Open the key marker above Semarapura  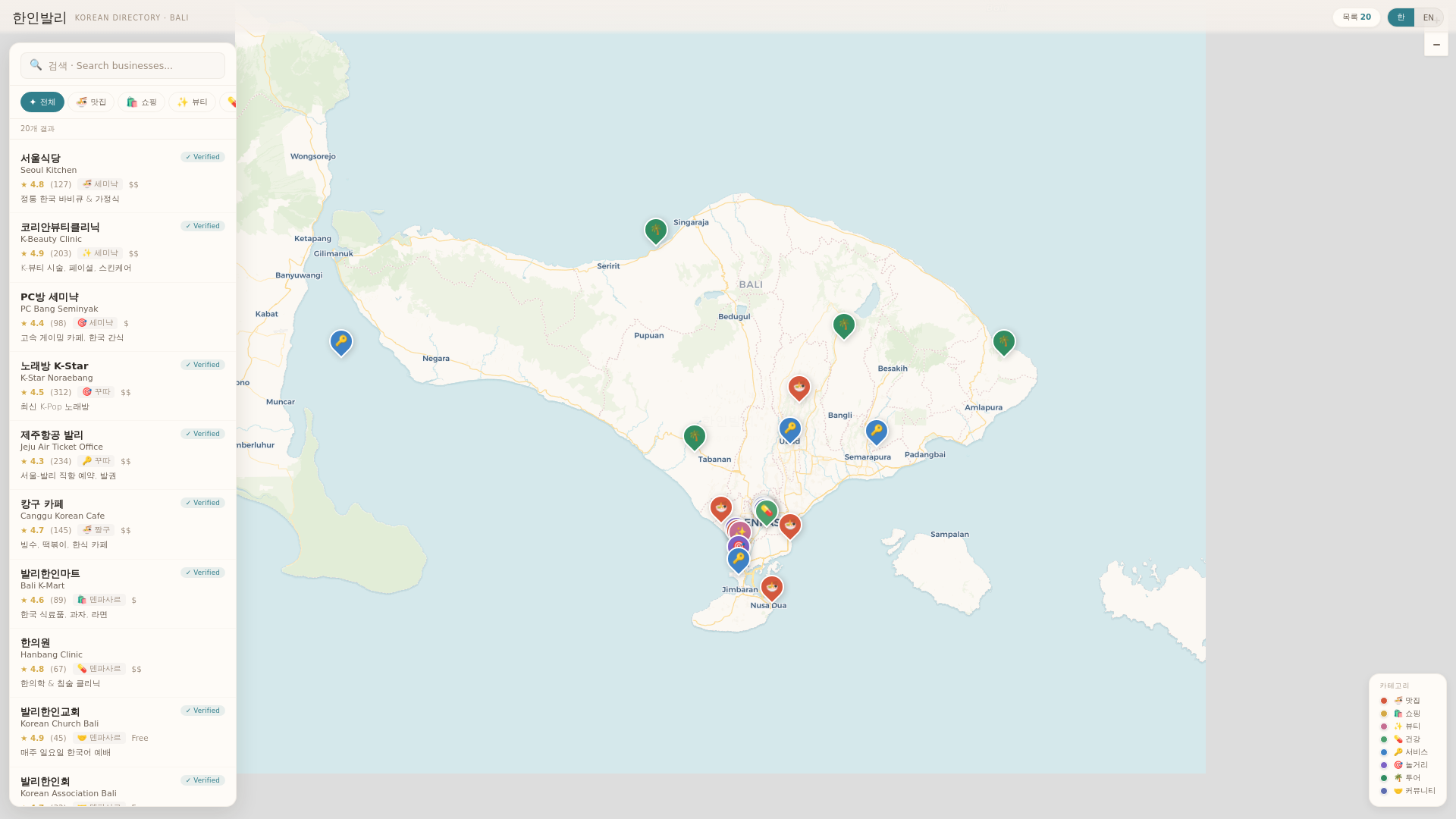pos(876,431)
